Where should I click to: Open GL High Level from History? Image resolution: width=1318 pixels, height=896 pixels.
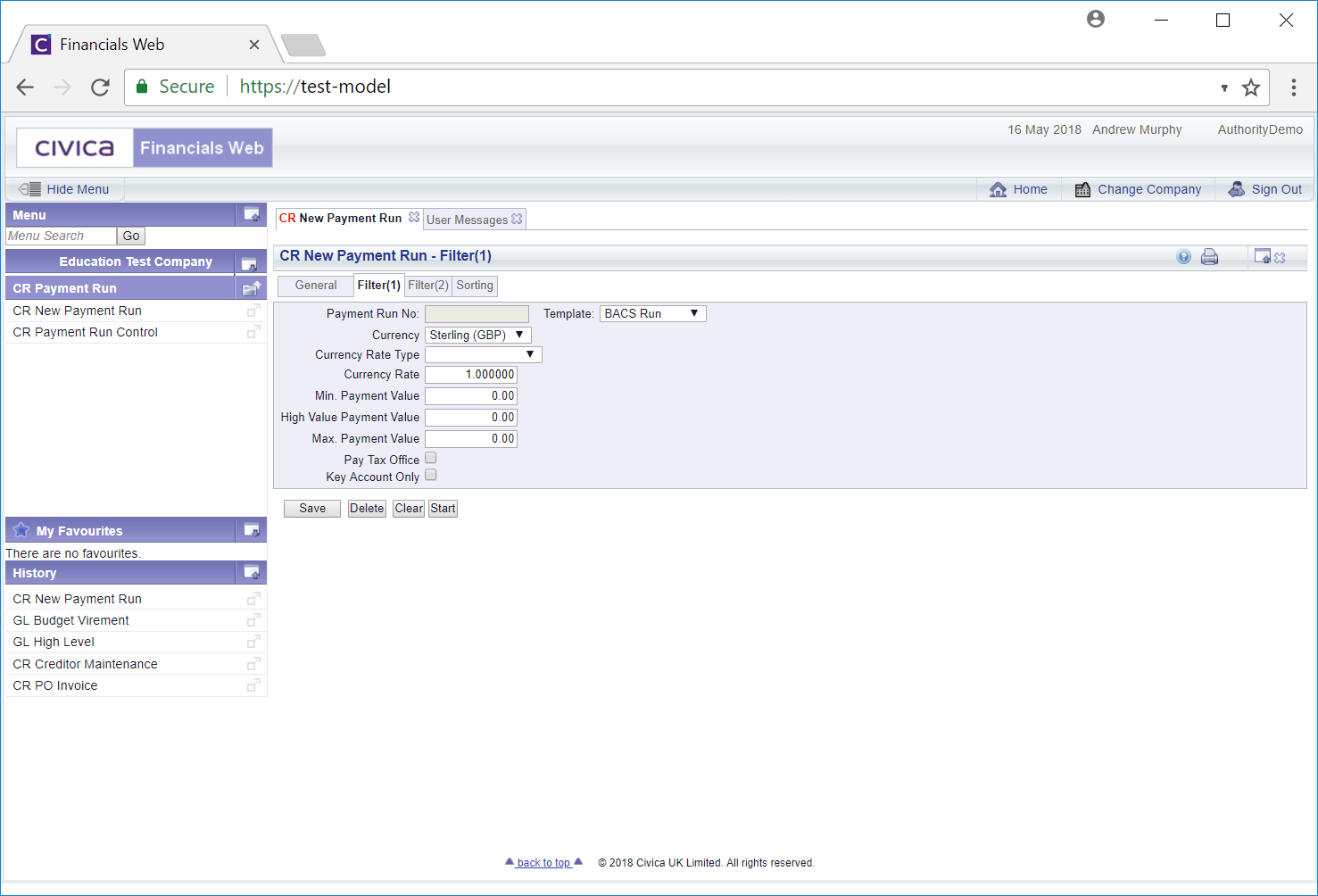54,642
